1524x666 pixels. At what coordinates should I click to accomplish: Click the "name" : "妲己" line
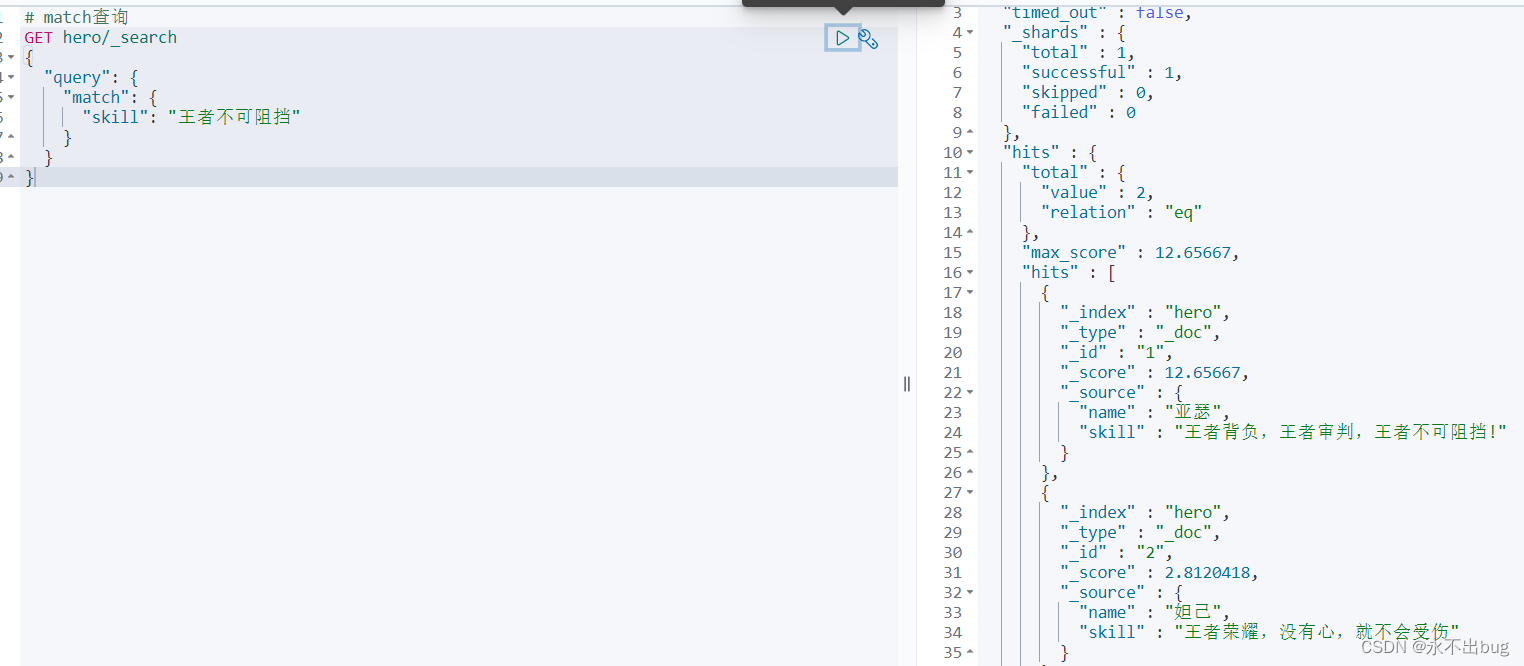1155,612
